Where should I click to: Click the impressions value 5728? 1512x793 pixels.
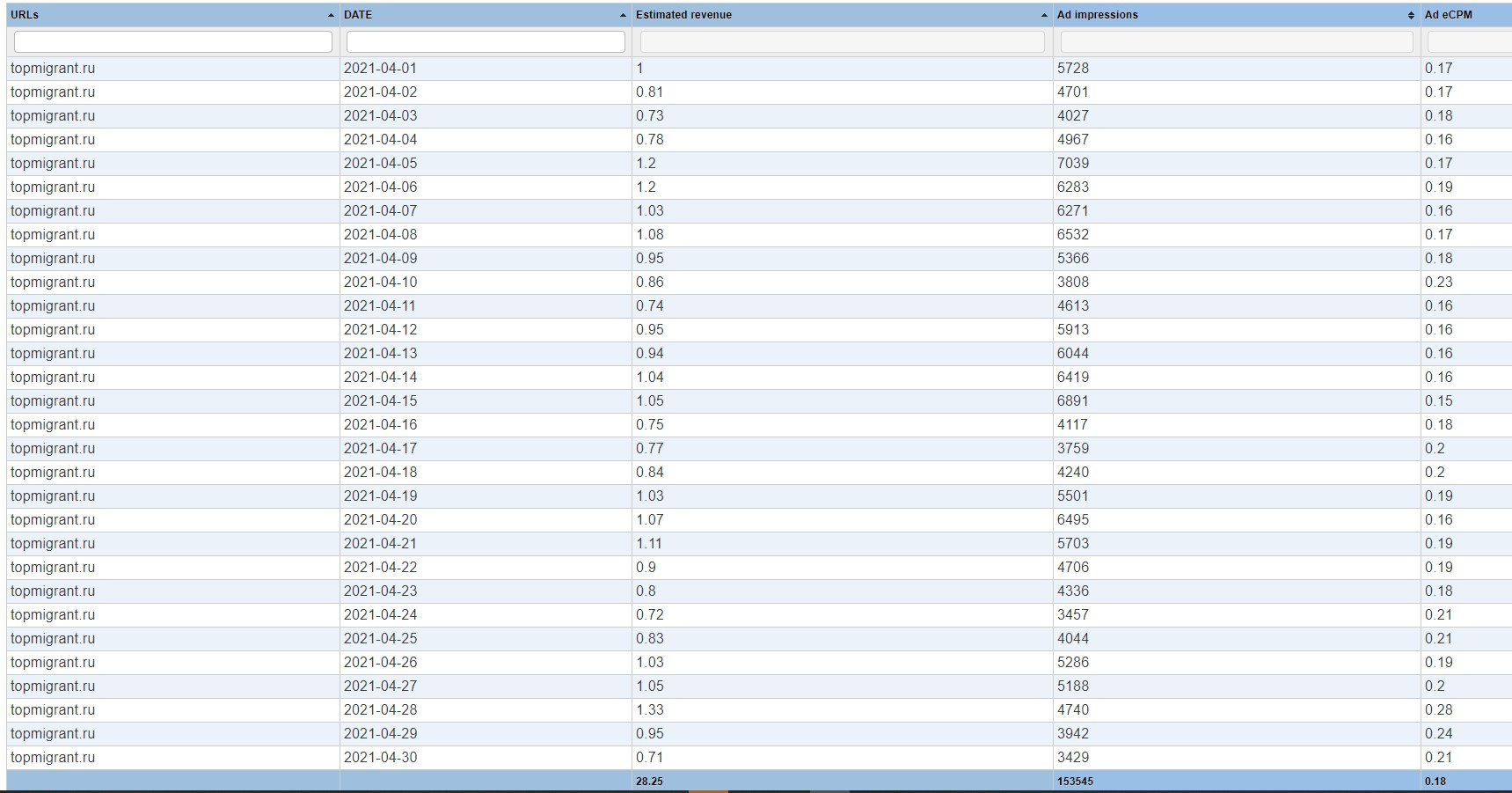(1073, 69)
